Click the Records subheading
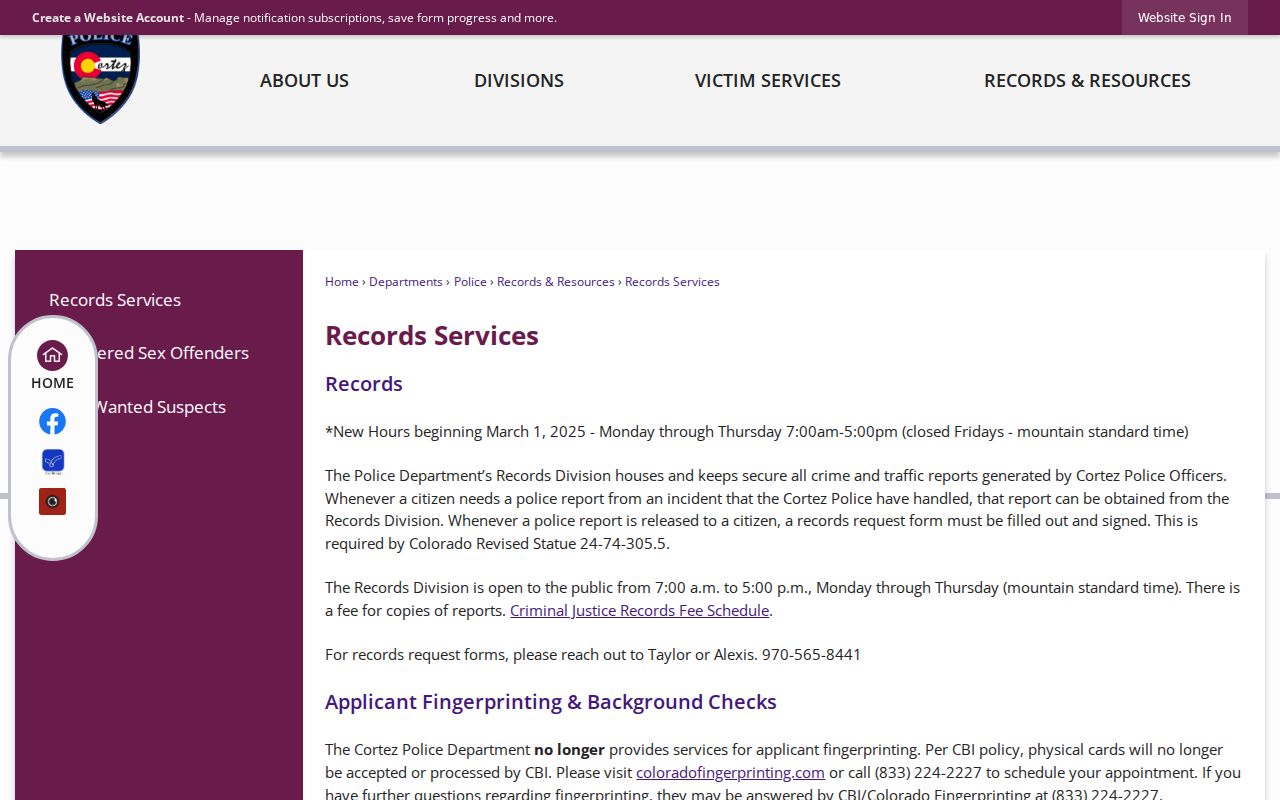The image size is (1280, 800). 364,384
